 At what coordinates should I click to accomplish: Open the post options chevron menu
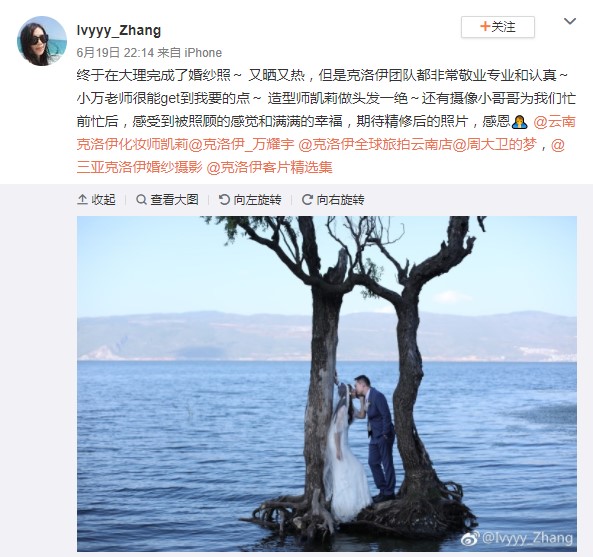coord(570,21)
